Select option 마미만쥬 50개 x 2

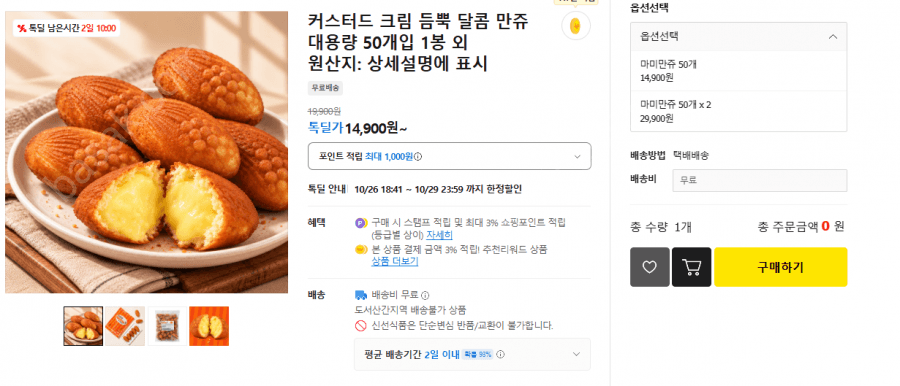coord(738,111)
